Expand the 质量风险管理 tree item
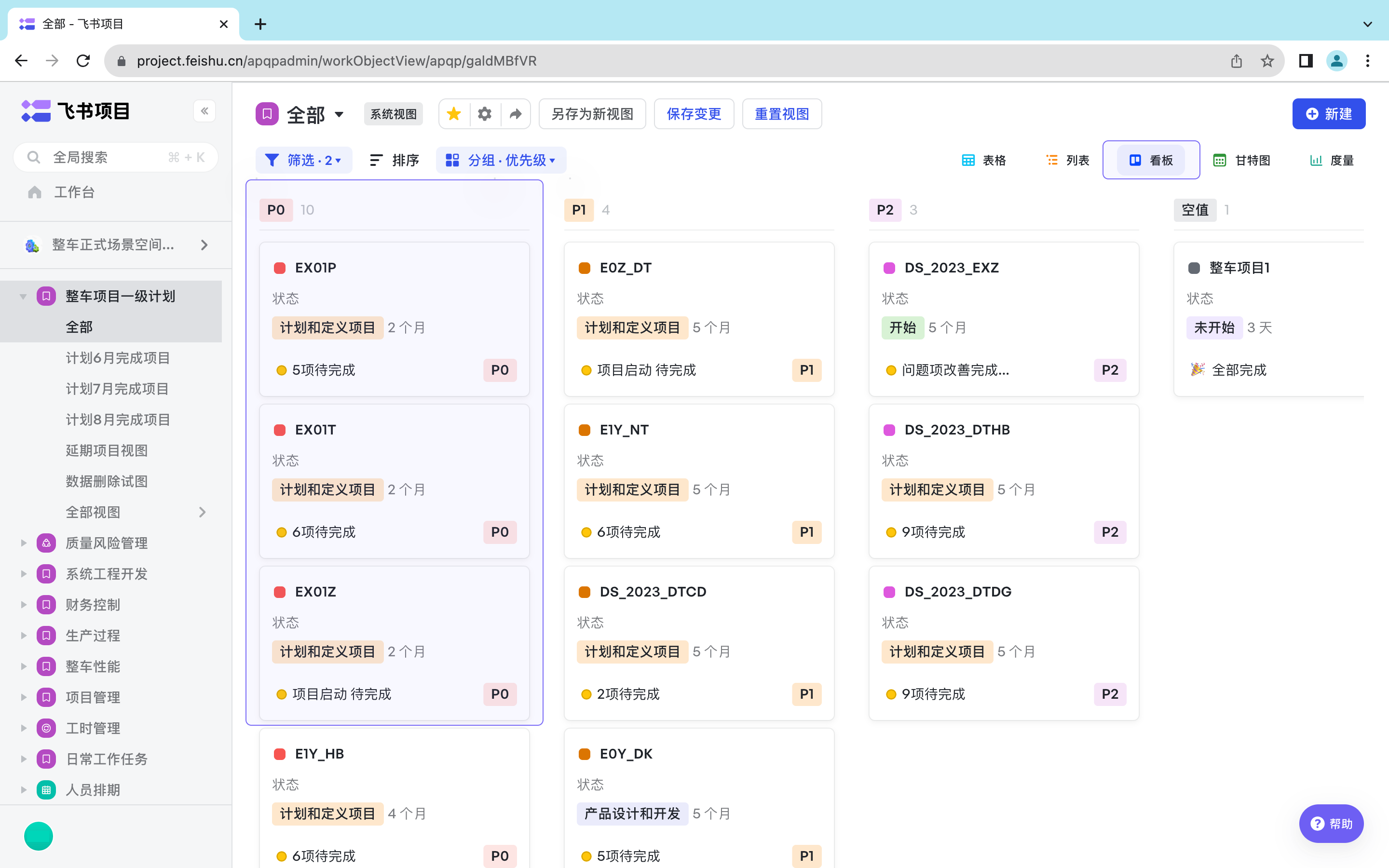Screen dimensions: 1389x868 (x=24, y=543)
